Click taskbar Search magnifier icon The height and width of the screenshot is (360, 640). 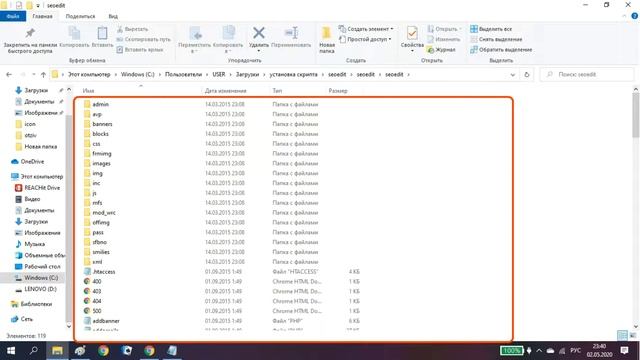pos(33,351)
